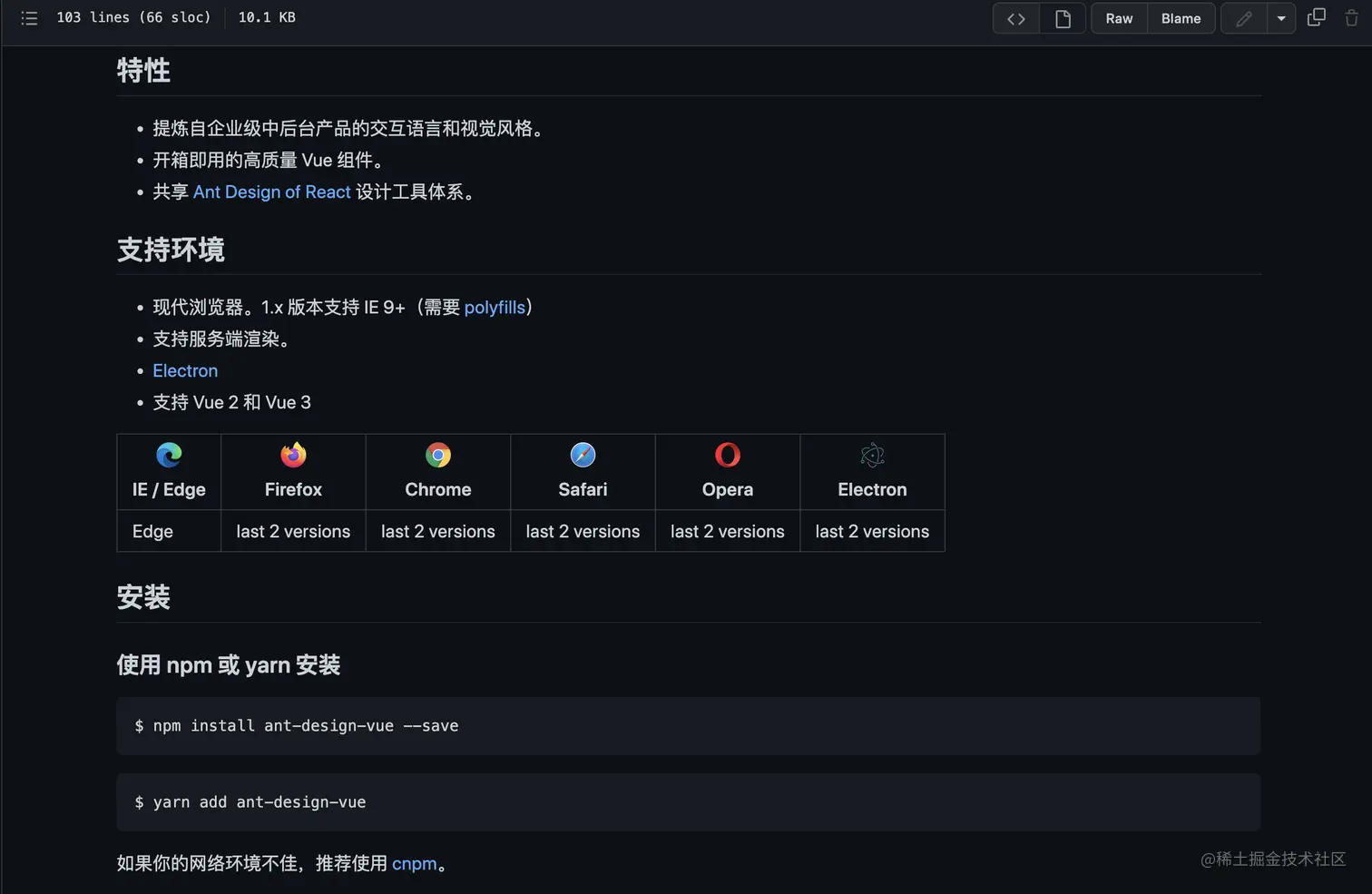Open the Ant Design of React link

coord(271,192)
